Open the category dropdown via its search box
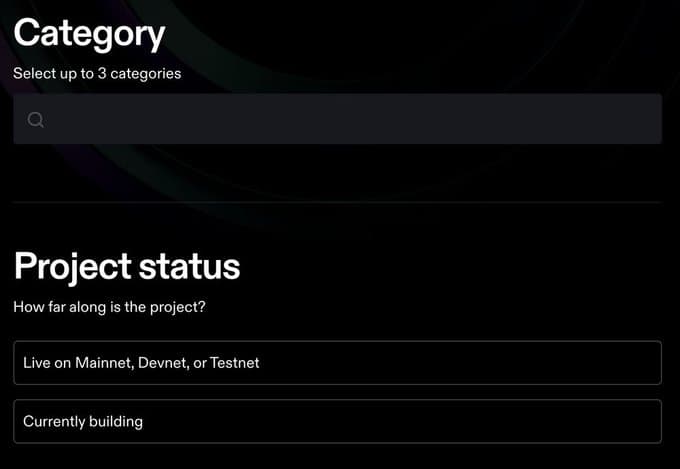 tap(300, 119)
